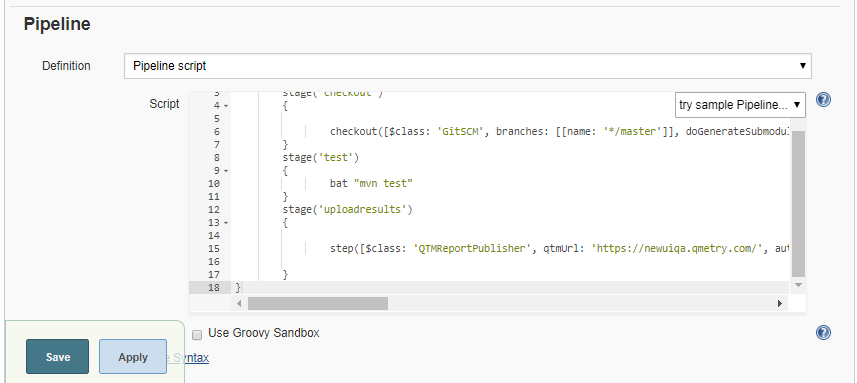This screenshot has width=857, height=383.
Task: Open help for Use Groovy Sandbox
Action: coord(823,333)
